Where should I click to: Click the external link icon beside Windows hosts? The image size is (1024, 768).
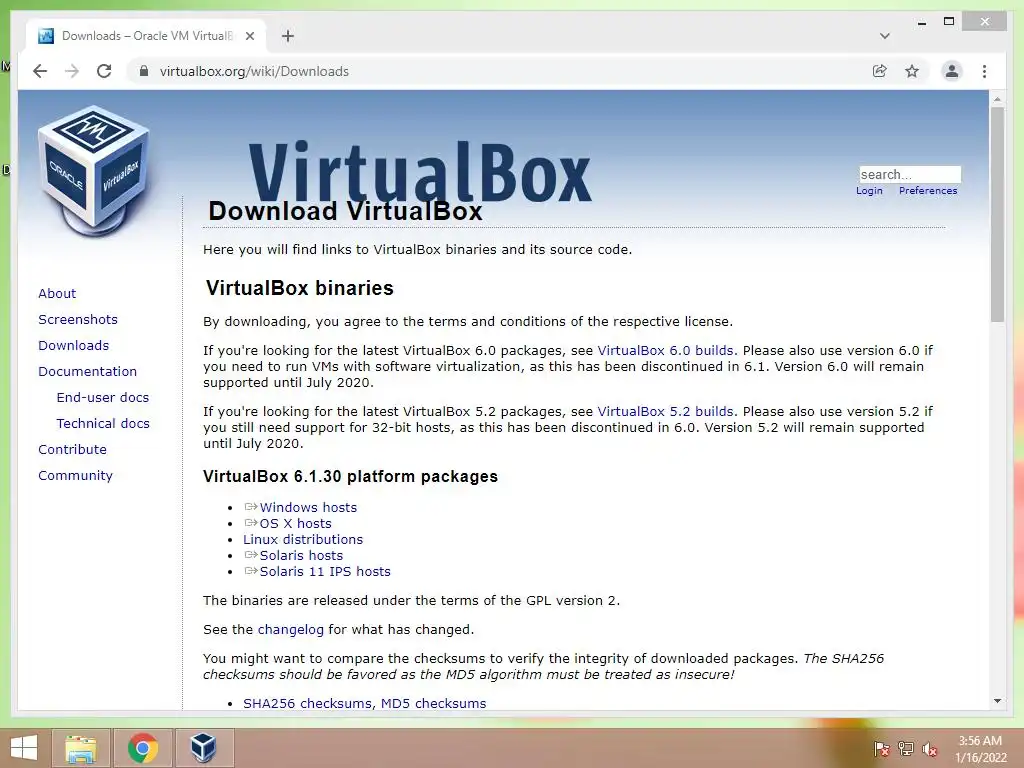pyautogui.click(x=251, y=507)
